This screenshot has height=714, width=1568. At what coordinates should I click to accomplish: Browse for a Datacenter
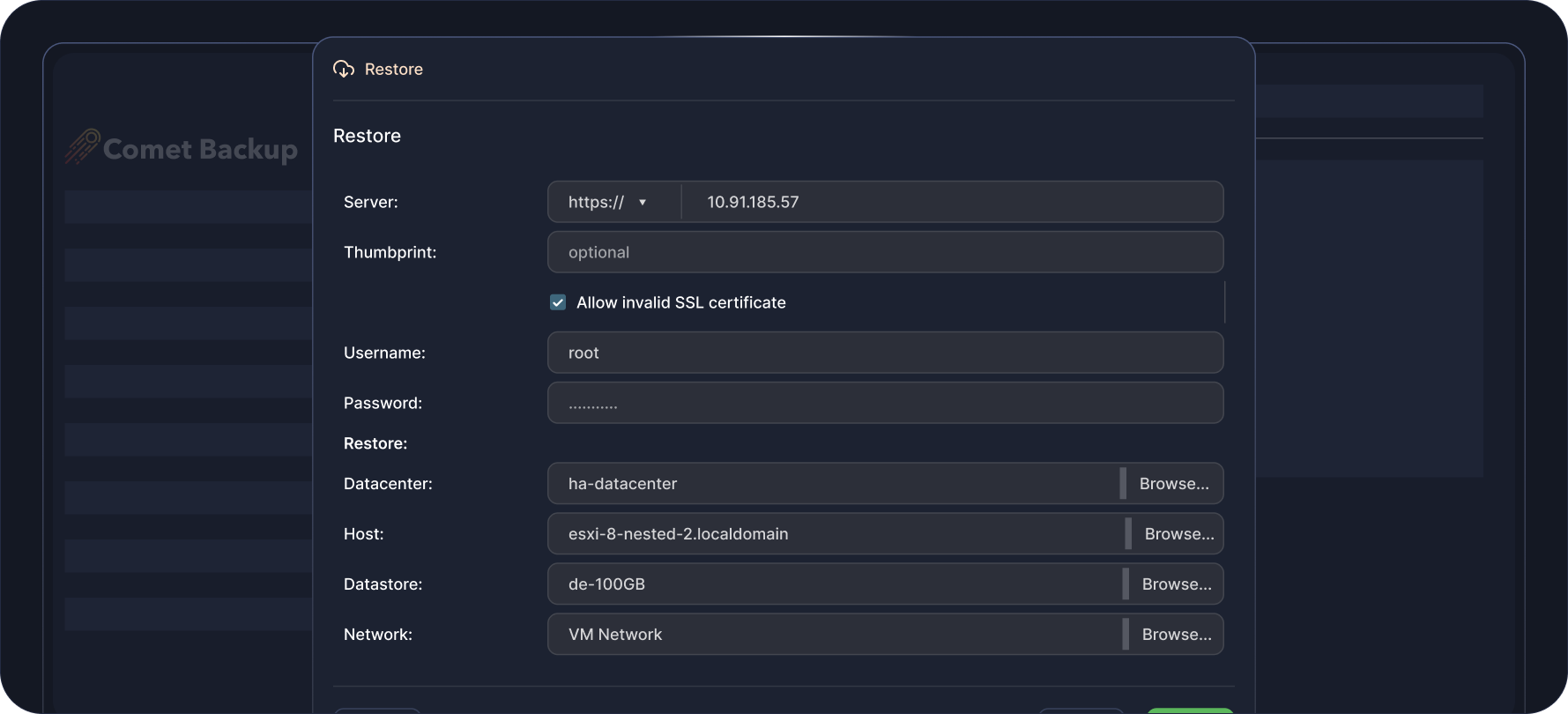pyautogui.click(x=1174, y=484)
